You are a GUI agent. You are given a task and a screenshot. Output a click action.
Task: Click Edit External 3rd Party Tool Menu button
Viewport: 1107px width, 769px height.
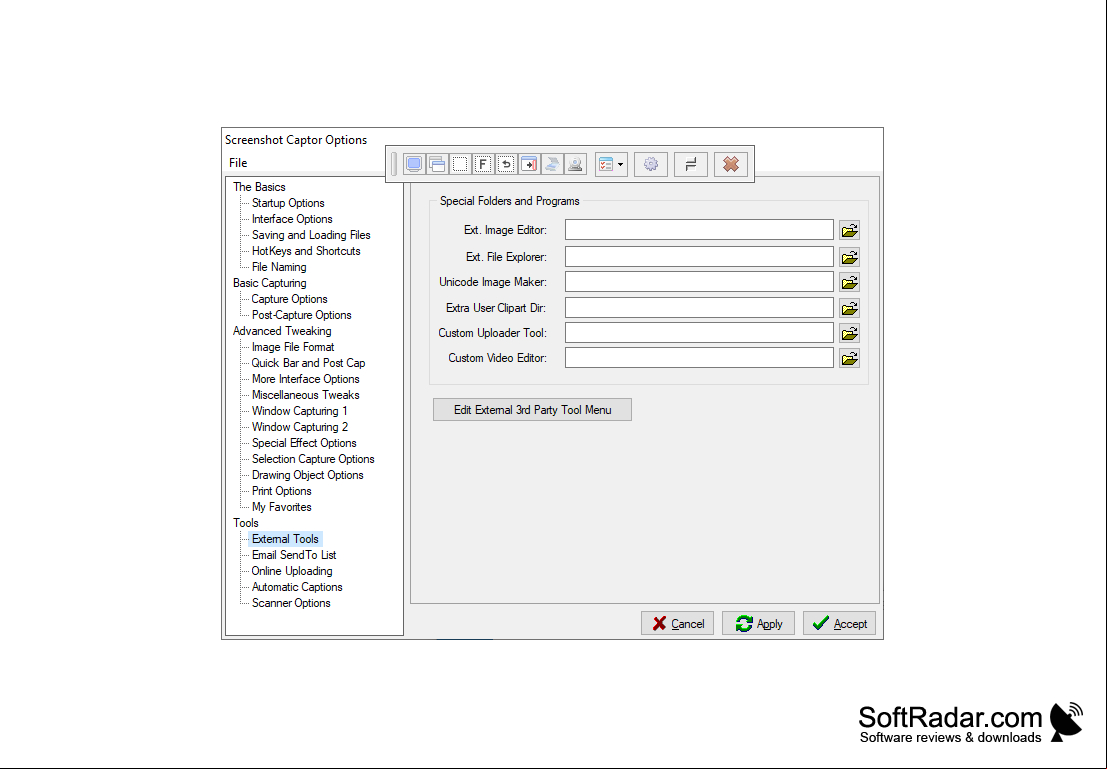(x=532, y=410)
